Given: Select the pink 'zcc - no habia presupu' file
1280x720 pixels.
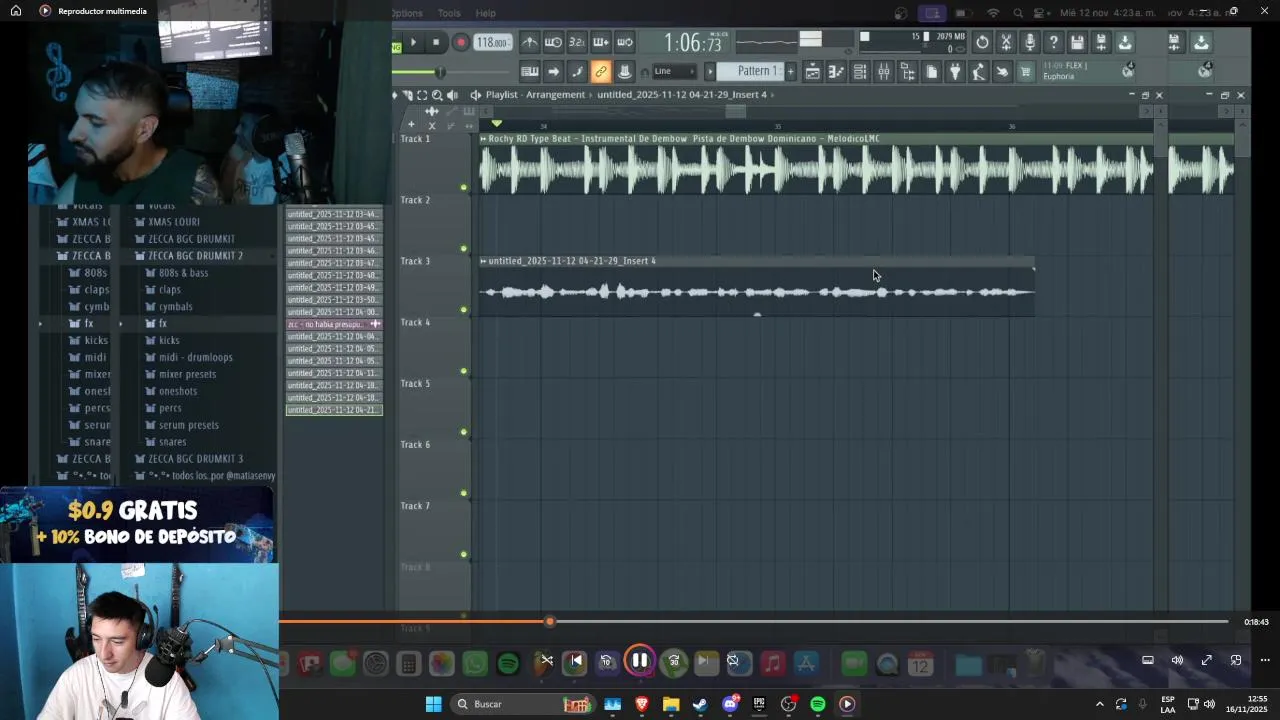Looking at the screenshot, I should (x=334, y=324).
